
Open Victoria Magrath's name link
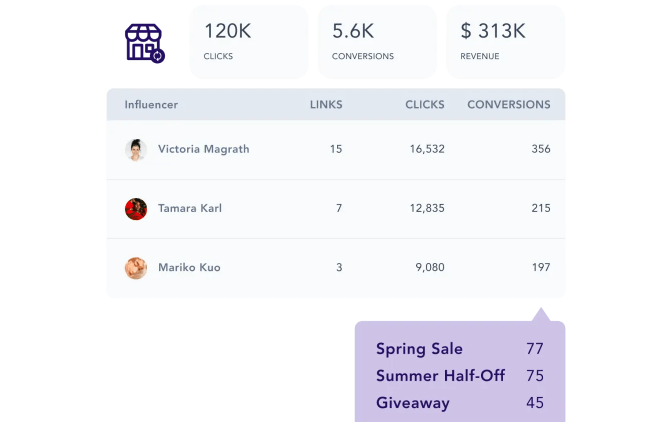point(203,149)
